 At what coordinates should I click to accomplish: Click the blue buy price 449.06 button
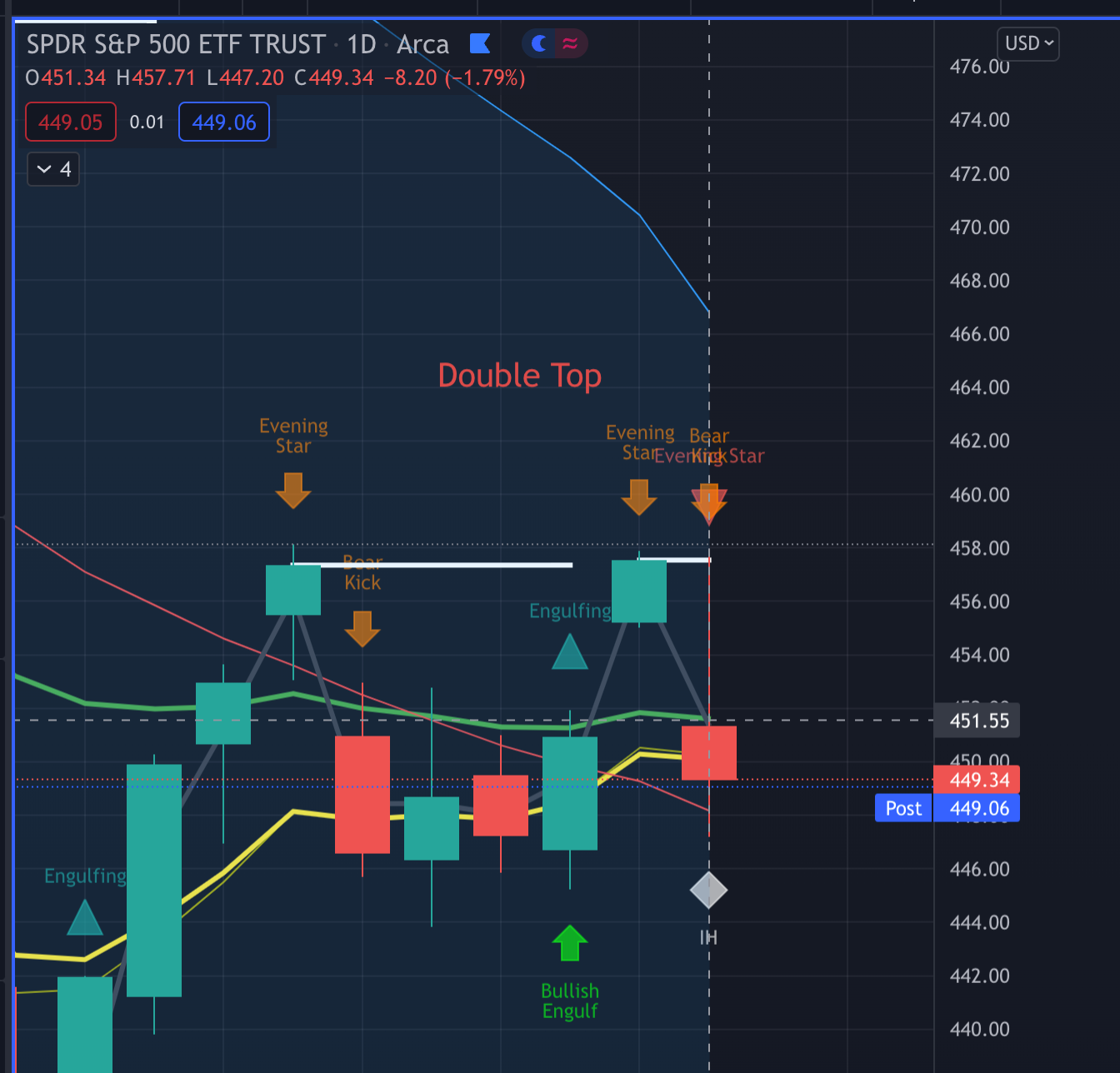tap(224, 122)
